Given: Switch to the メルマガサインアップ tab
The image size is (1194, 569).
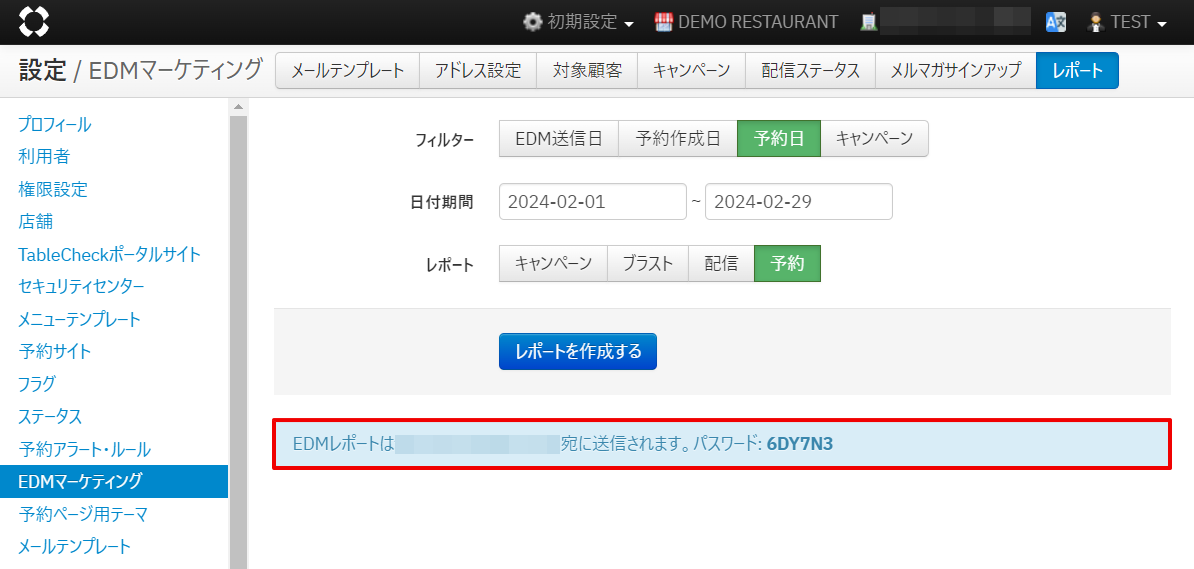Looking at the screenshot, I should pos(955,71).
